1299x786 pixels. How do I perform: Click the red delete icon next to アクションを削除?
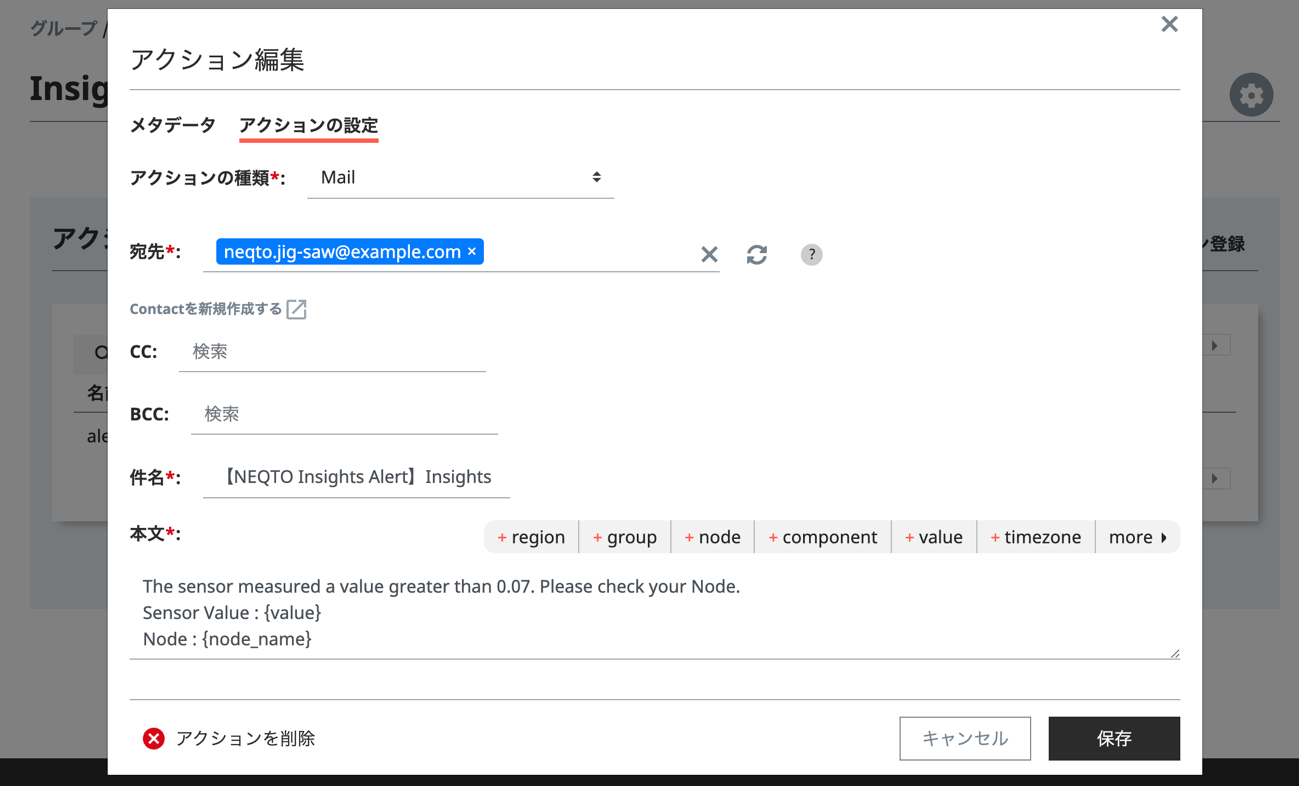coord(152,738)
